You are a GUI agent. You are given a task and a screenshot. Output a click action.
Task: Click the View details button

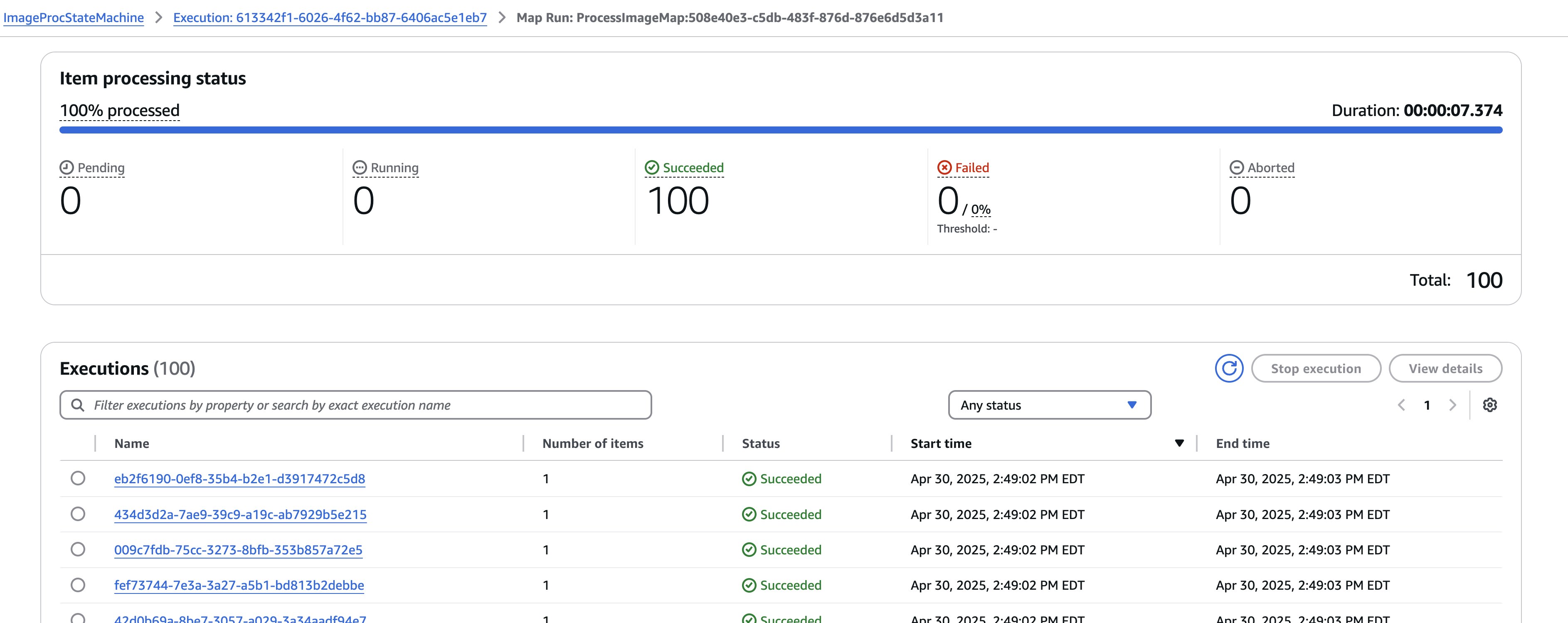pyautogui.click(x=1445, y=368)
